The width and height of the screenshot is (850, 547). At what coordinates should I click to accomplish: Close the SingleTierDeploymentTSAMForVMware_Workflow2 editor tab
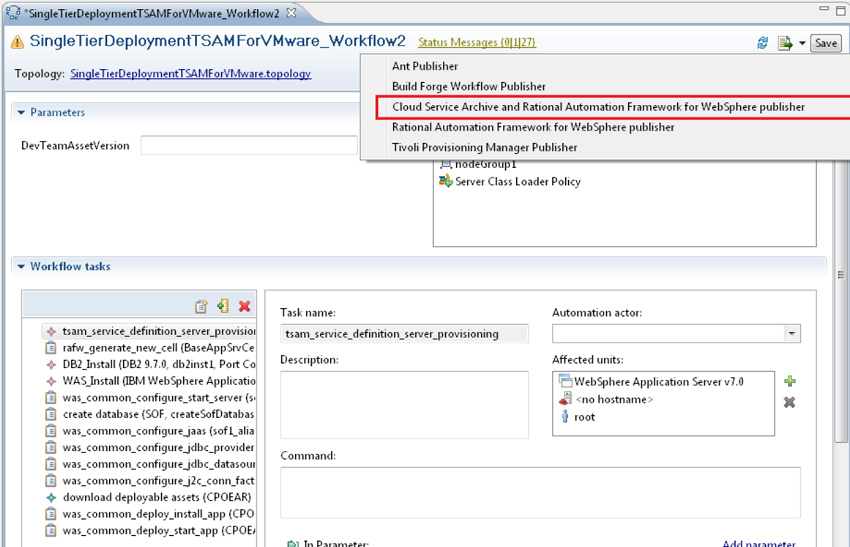click(x=291, y=12)
